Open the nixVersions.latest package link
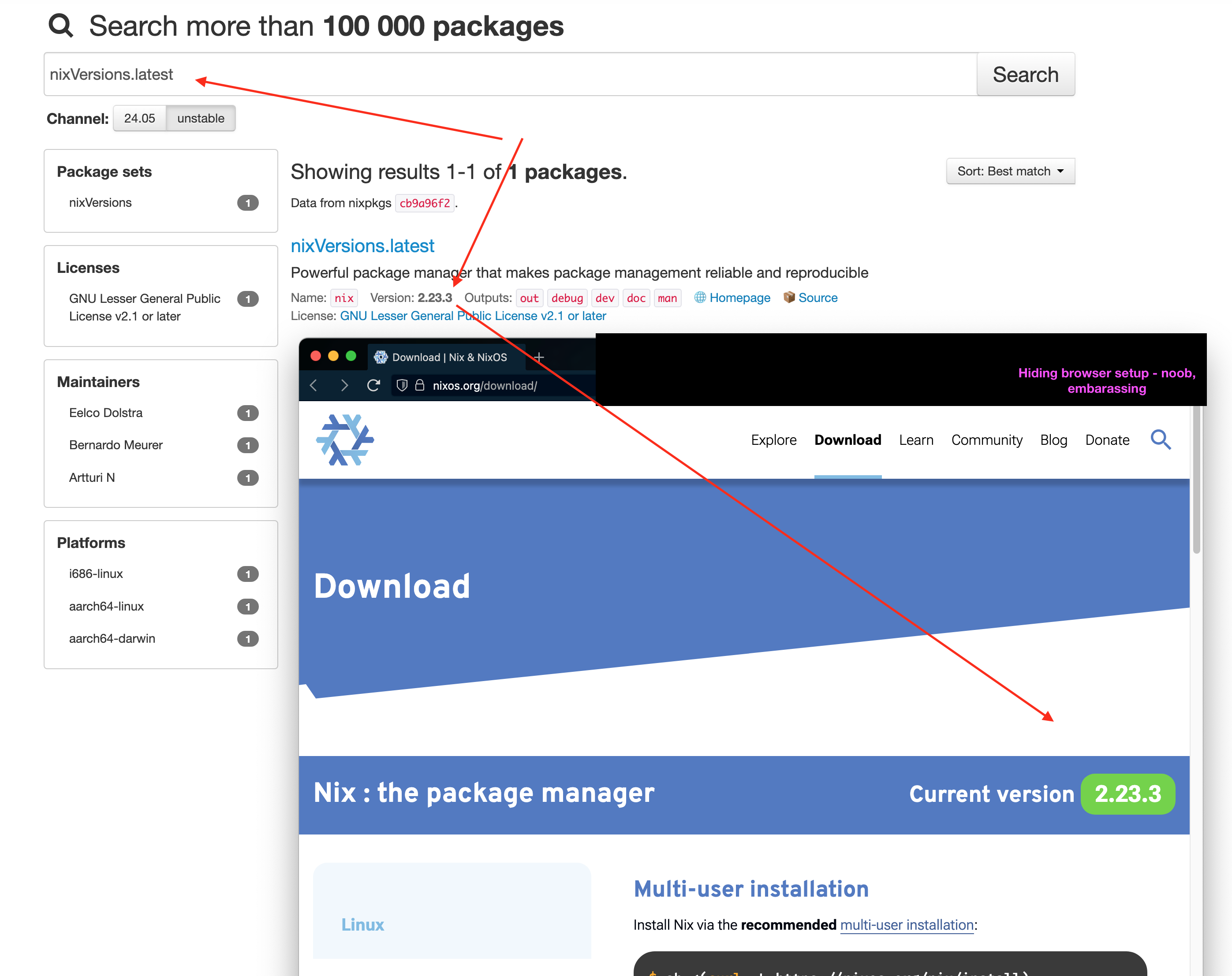Viewport: 1232px width, 976px height. coord(362,246)
